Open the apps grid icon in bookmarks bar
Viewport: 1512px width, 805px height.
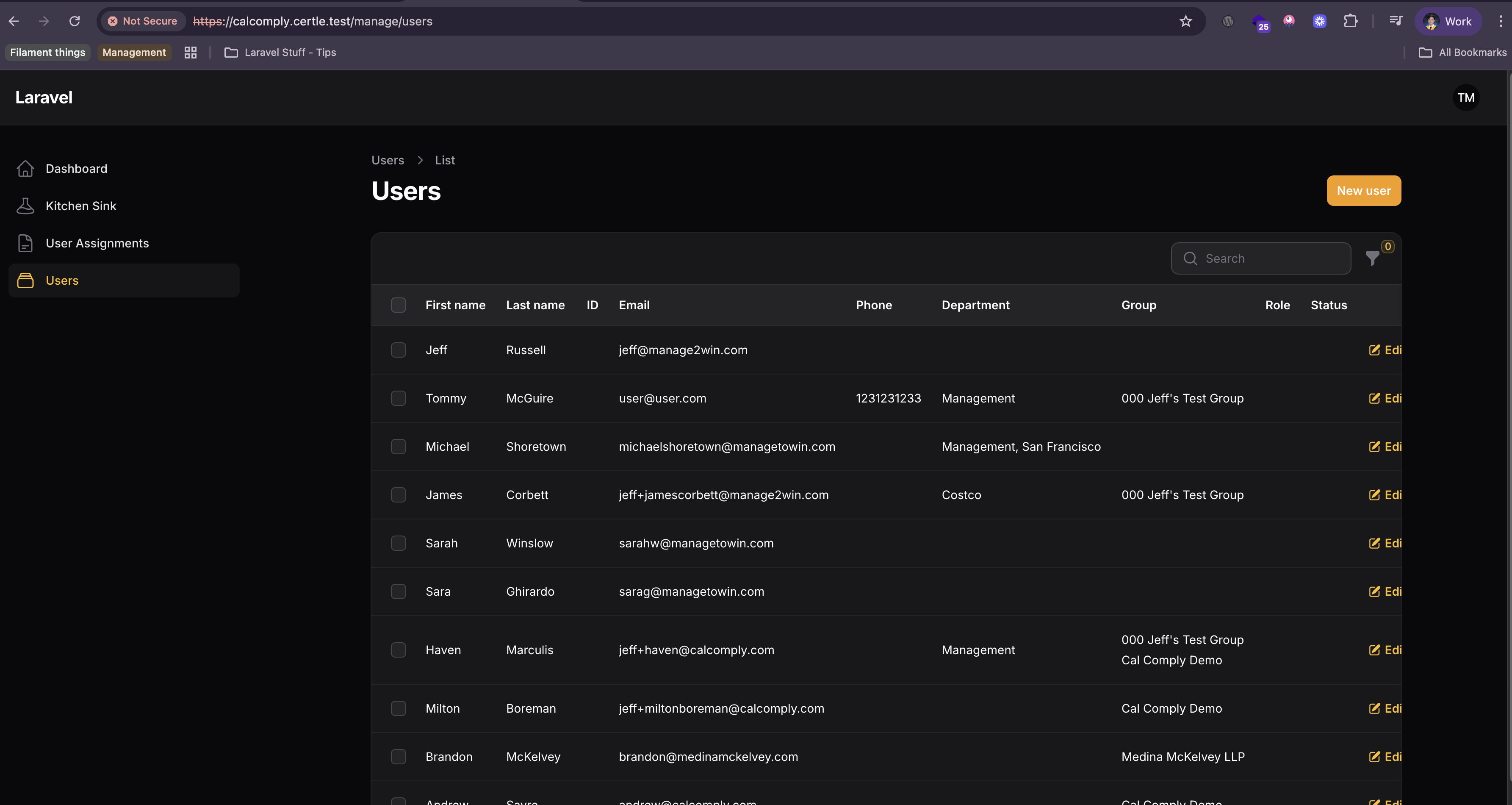coord(190,52)
